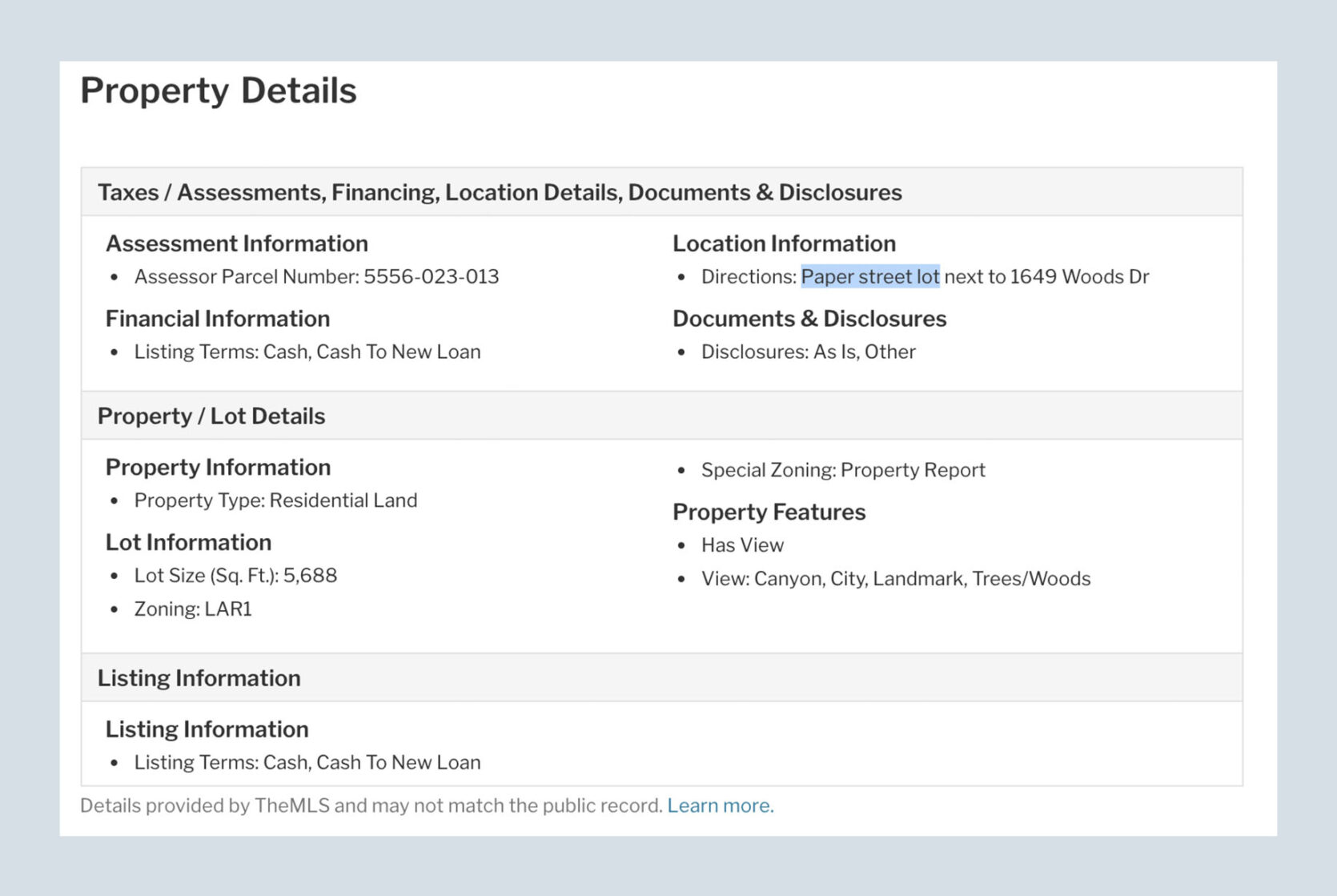Image resolution: width=1337 pixels, height=896 pixels.
Task: Click the Location Information subheading
Action: click(784, 243)
